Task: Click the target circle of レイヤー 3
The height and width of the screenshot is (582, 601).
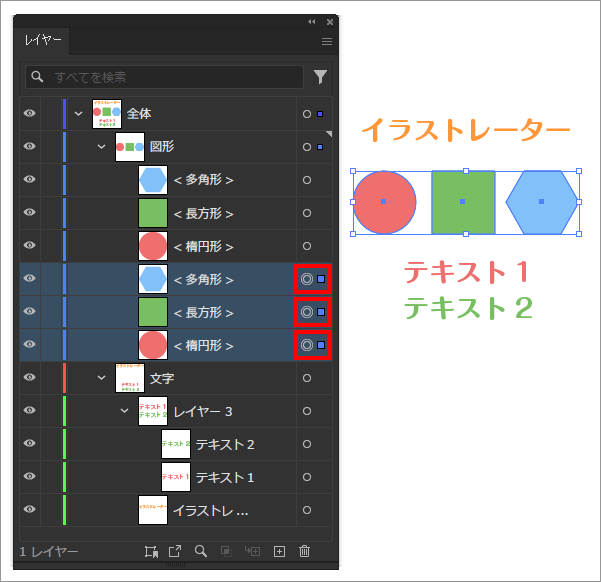Action: click(x=307, y=411)
